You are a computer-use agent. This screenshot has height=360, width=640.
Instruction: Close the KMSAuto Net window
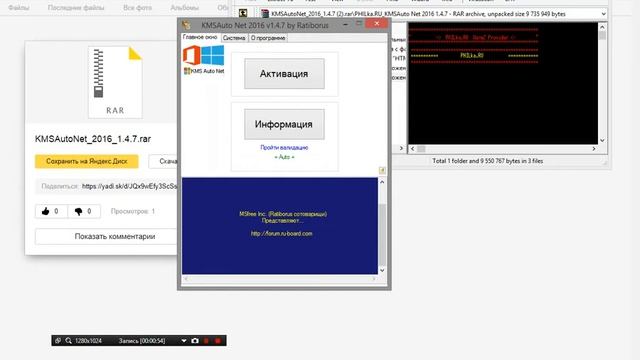pos(377,24)
